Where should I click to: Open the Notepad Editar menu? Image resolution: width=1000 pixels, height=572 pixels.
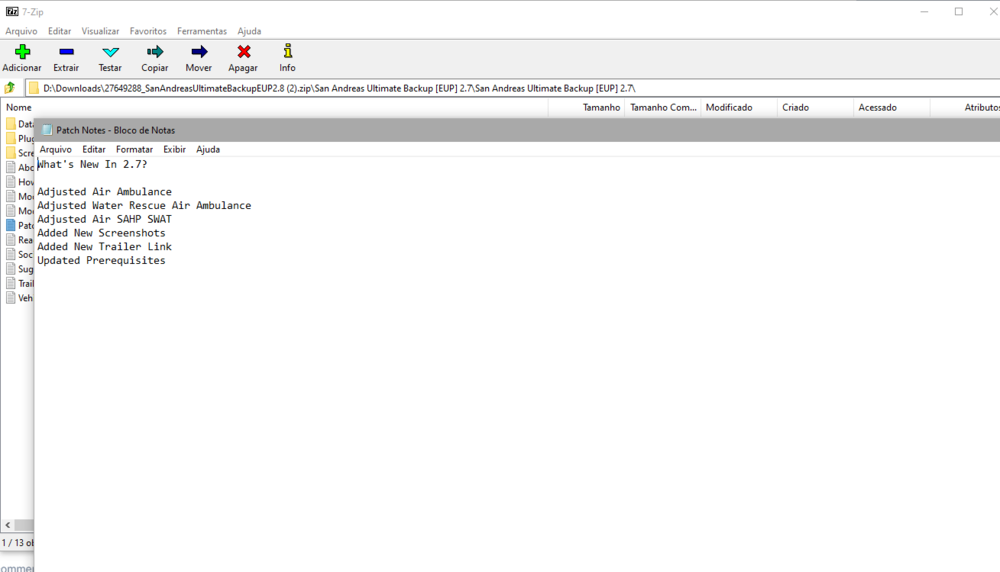[x=94, y=149]
